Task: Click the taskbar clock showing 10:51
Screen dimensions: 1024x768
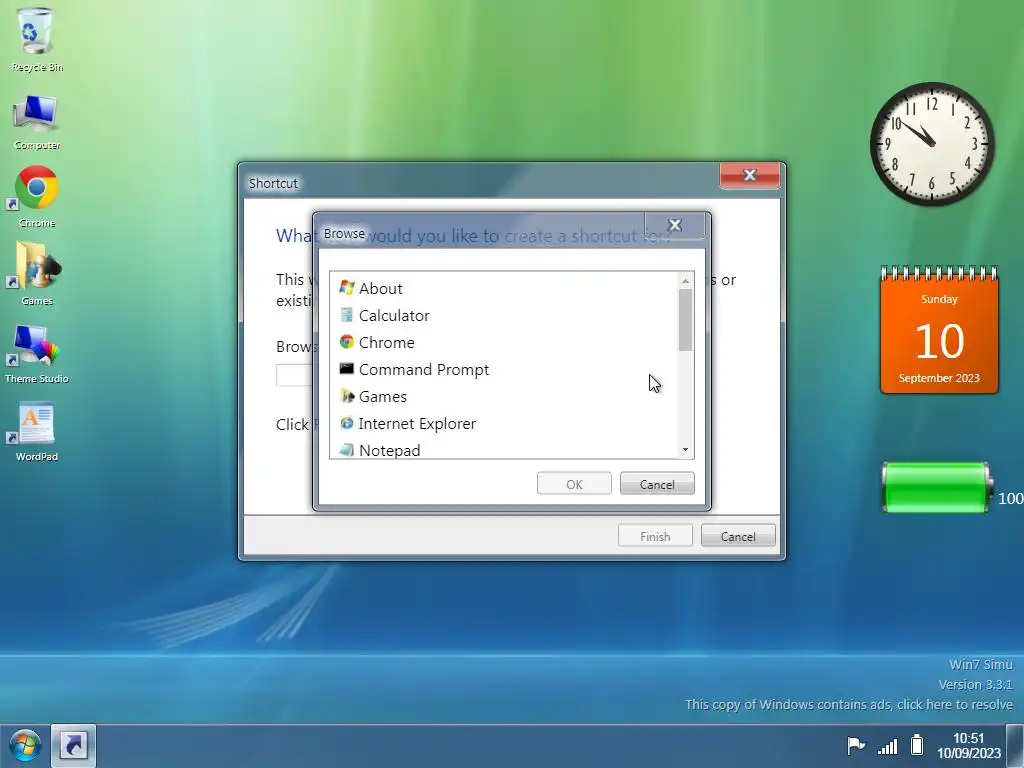Action: click(x=968, y=745)
